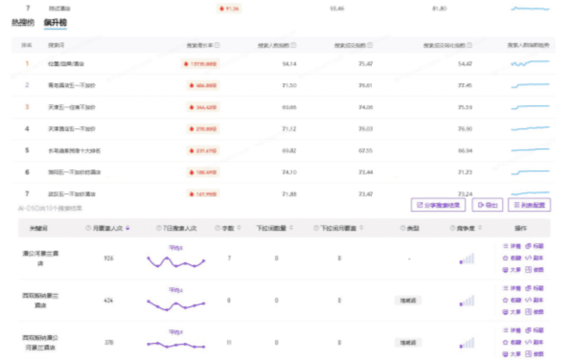Click the value 94.14 in rank 1 row
570x360 pixels.
[289, 64]
